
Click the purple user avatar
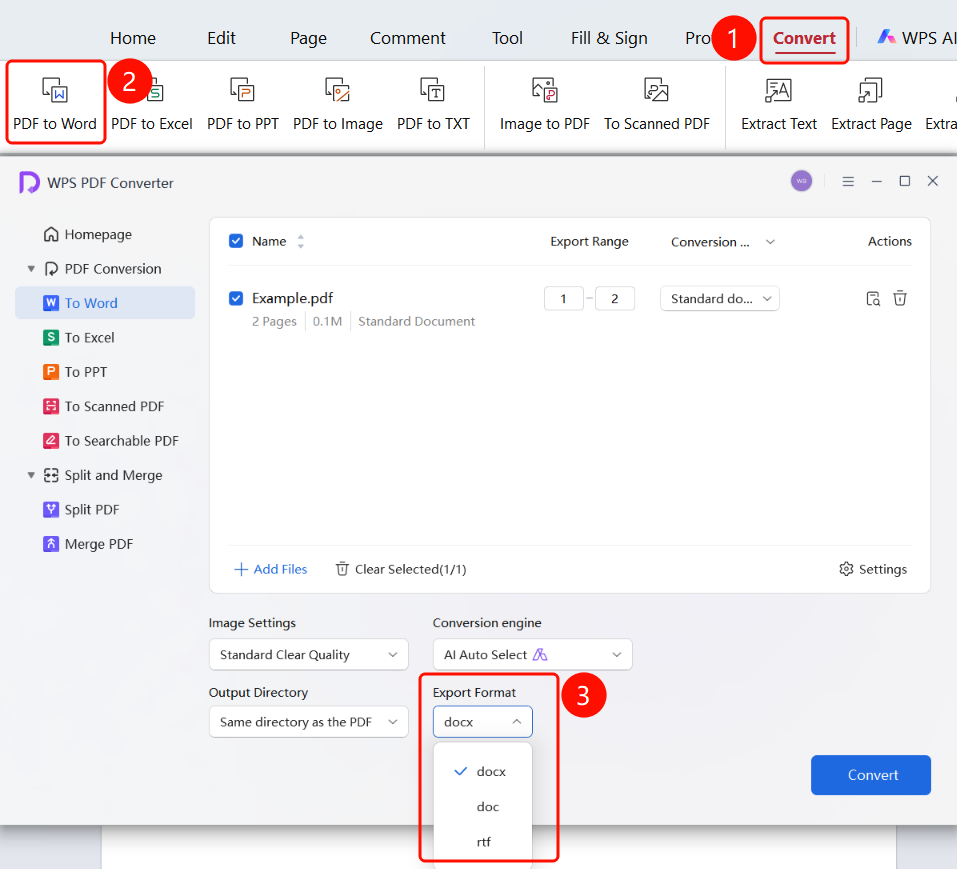pyautogui.click(x=801, y=181)
